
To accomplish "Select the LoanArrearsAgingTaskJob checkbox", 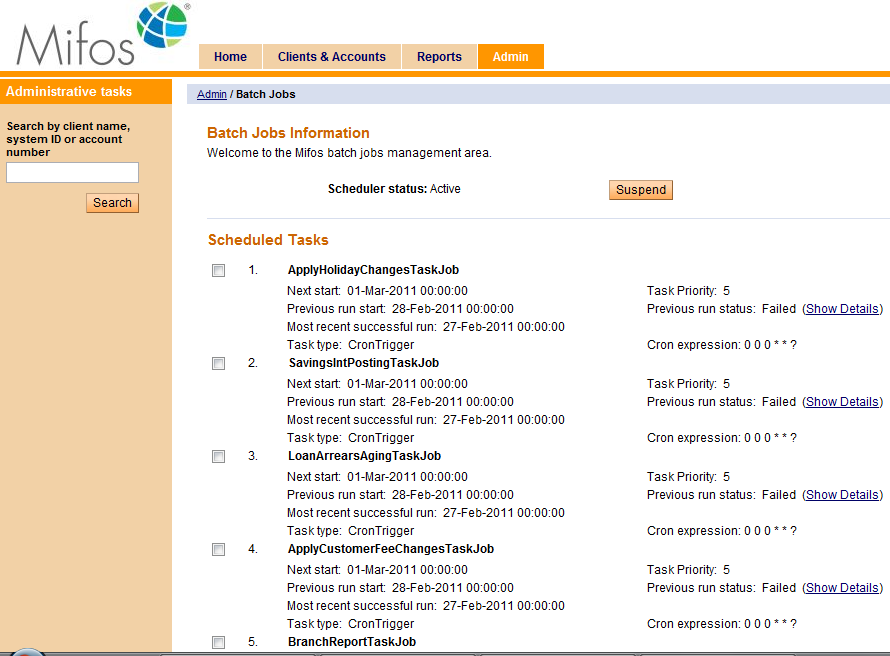I will click(218, 457).
